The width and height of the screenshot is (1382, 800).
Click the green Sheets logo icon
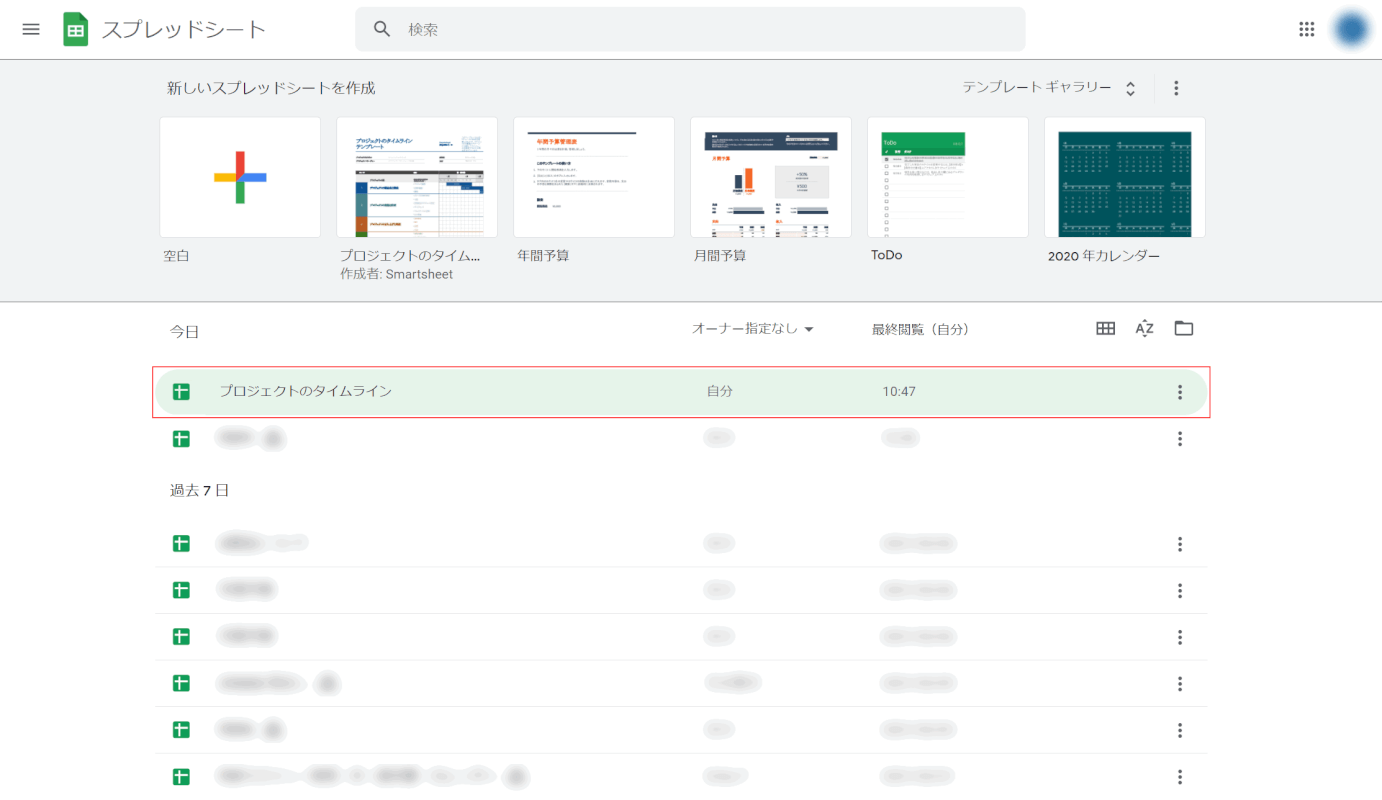(76, 29)
